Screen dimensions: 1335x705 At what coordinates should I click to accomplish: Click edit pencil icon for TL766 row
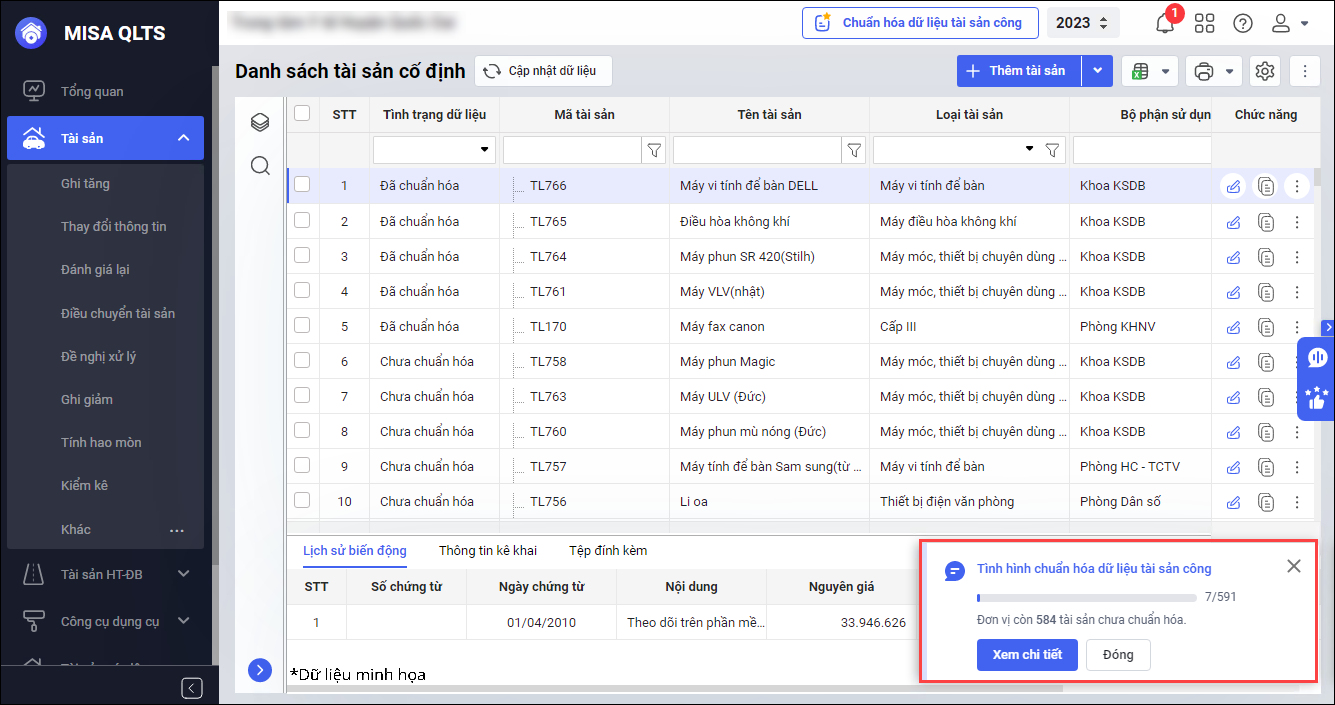coord(1233,186)
